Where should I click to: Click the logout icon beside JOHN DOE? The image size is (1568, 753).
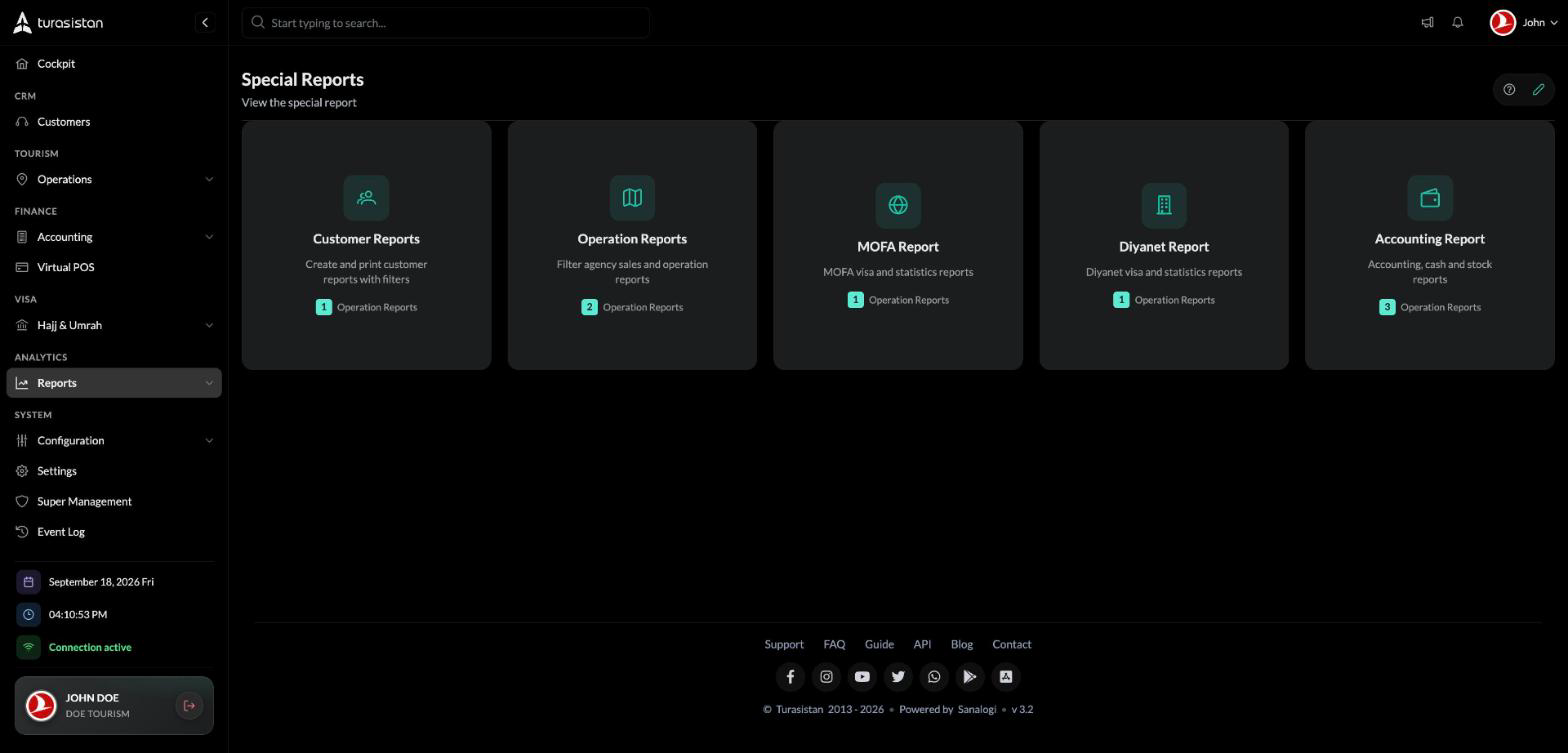pos(189,706)
